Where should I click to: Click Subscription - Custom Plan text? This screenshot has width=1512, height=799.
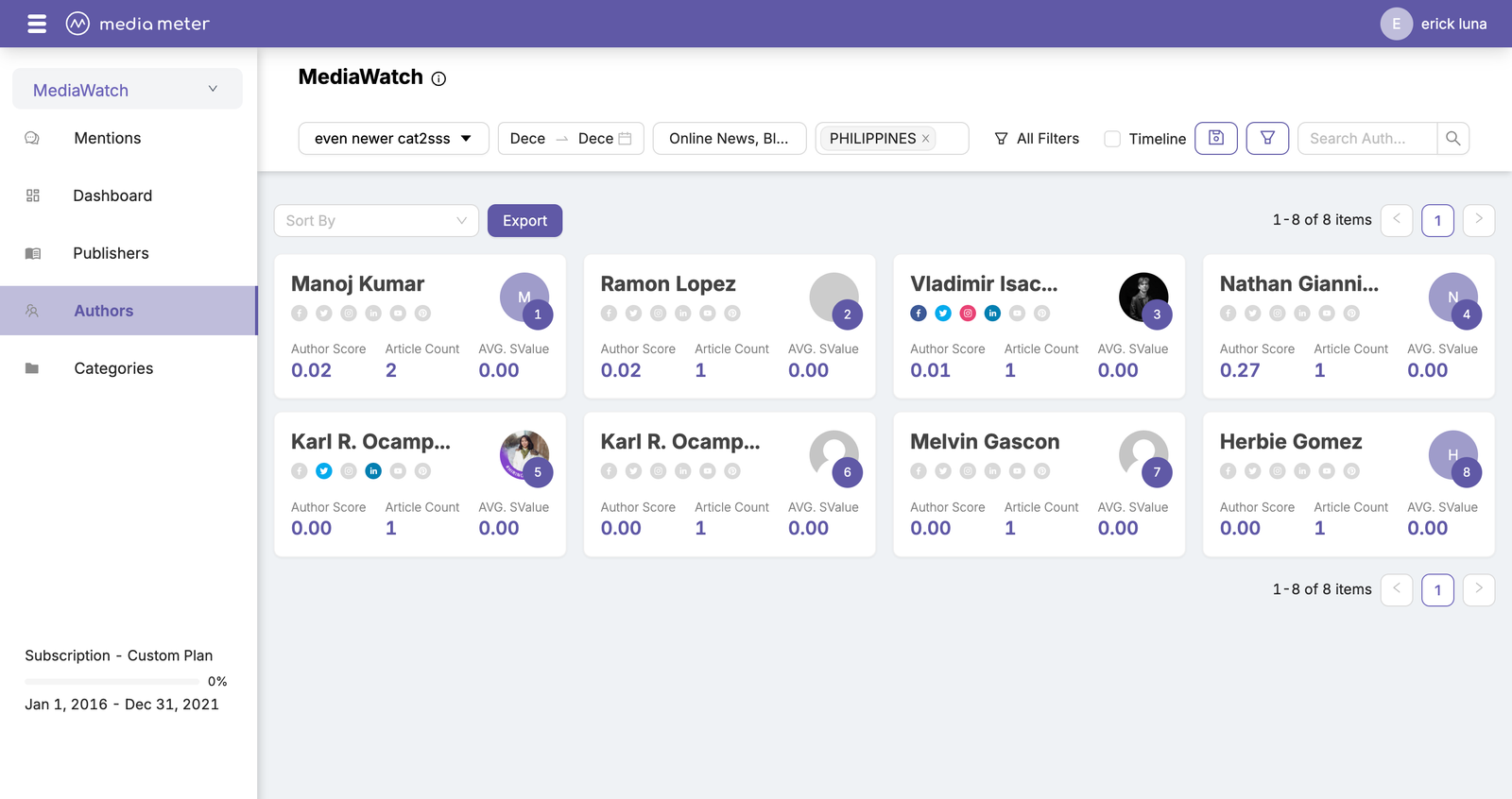pyautogui.click(x=119, y=655)
